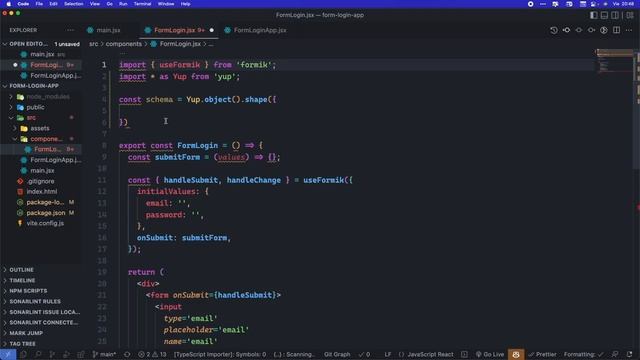The height and width of the screenshot is (360, 640).
Task: Open the Selection menu
Action: [x=73, y=4]
